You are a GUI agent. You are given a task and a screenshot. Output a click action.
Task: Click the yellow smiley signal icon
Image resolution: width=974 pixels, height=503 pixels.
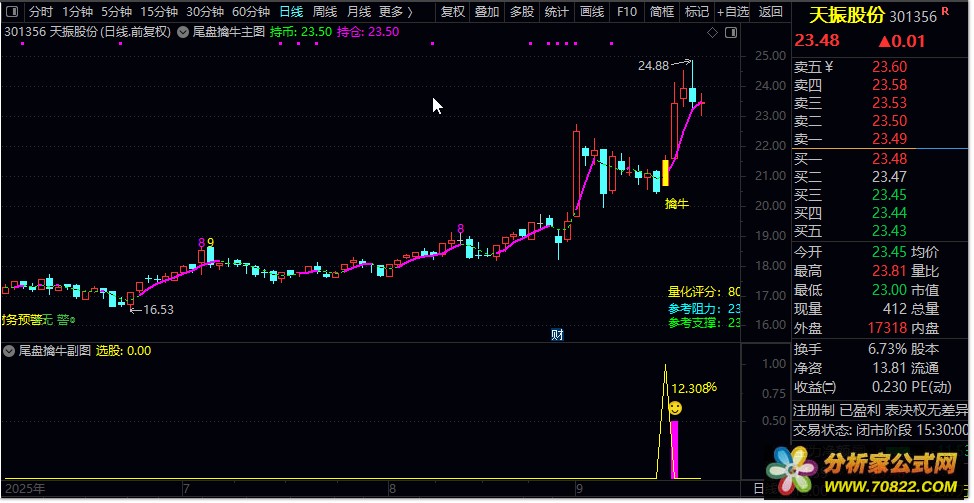(x=675, y=408)
